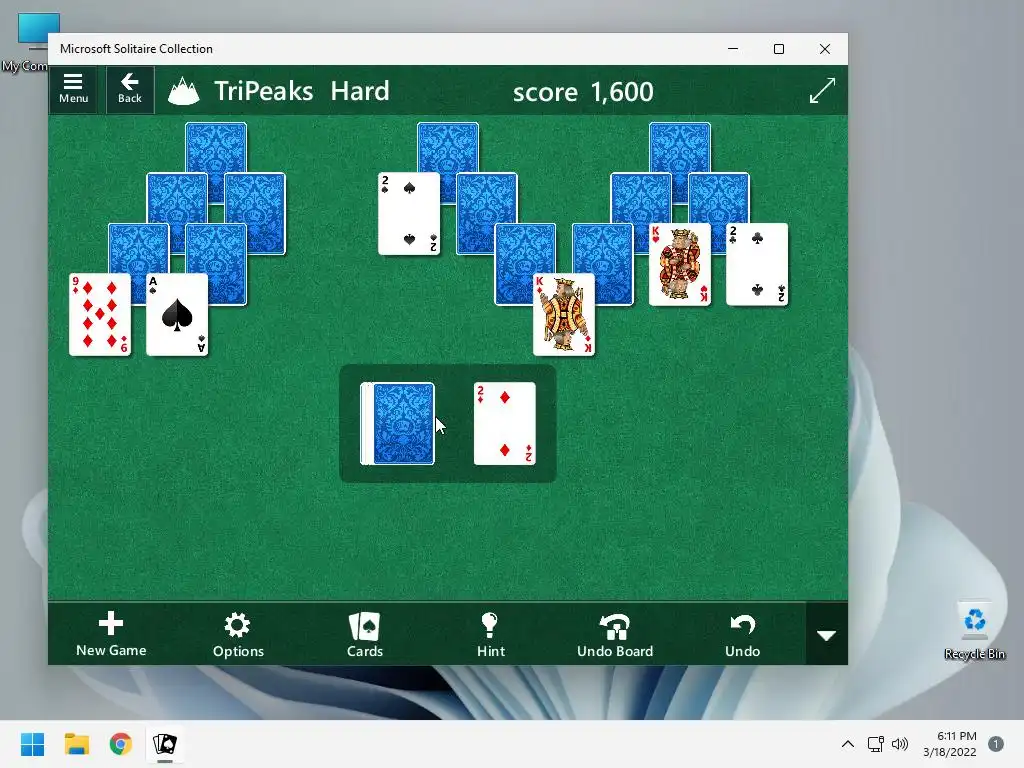Open the Cards deck selection
Screen dimensions: 1024x768
click(x=364, y=633)
